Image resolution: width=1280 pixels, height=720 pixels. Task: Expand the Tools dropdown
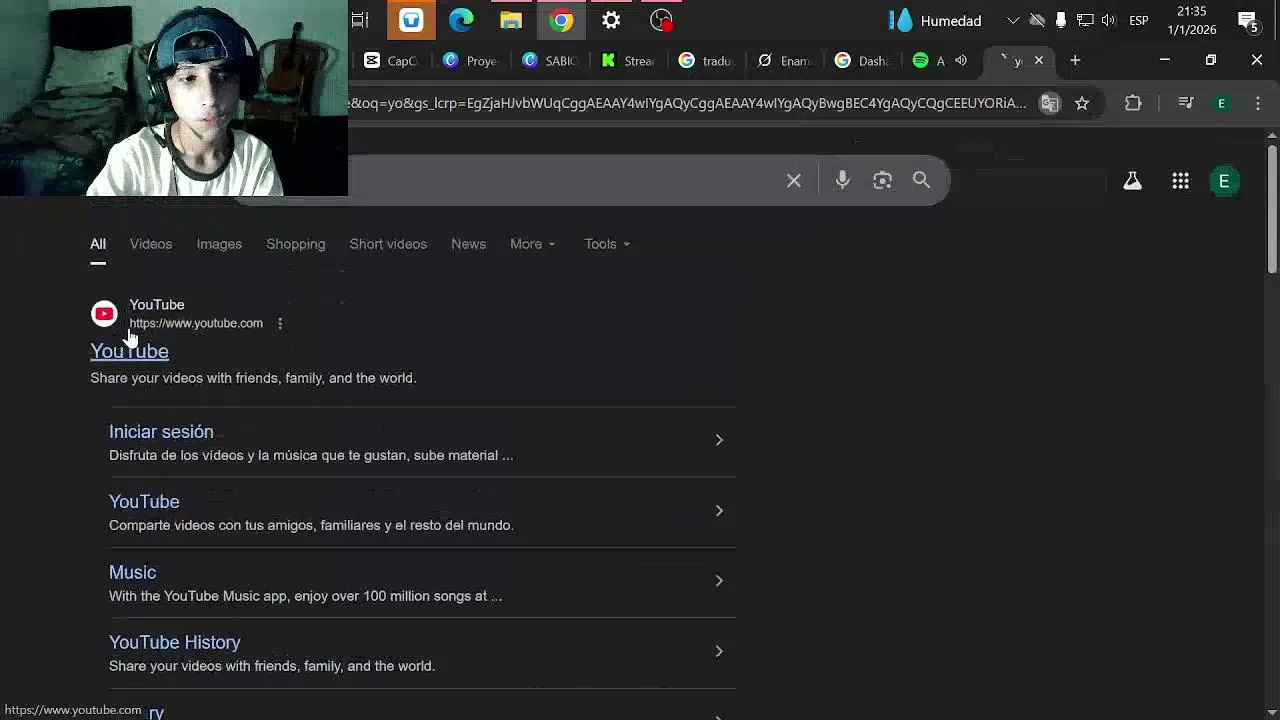tap(607, 244)
